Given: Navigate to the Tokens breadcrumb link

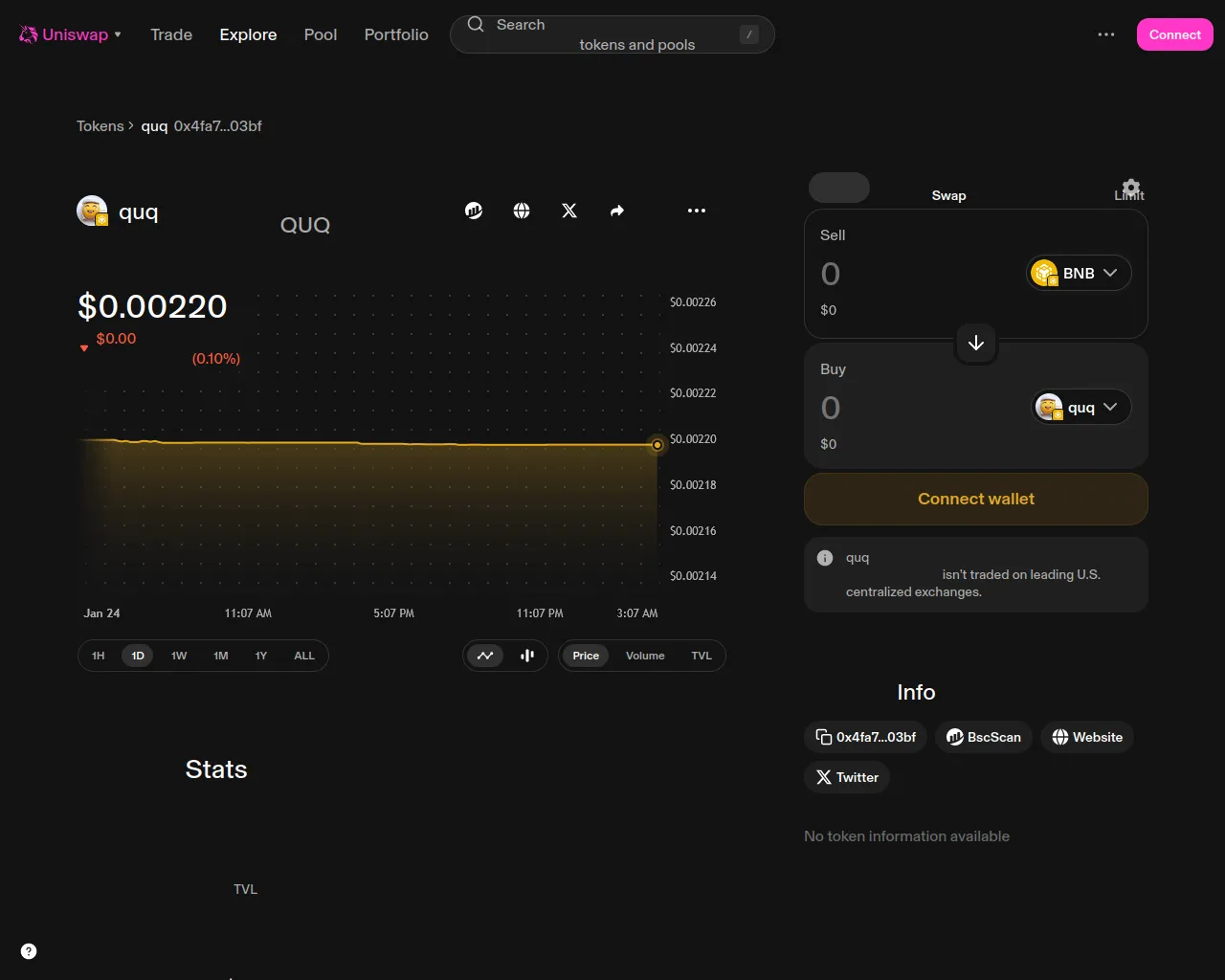Looking at the screenshot, I should [100, 126].
